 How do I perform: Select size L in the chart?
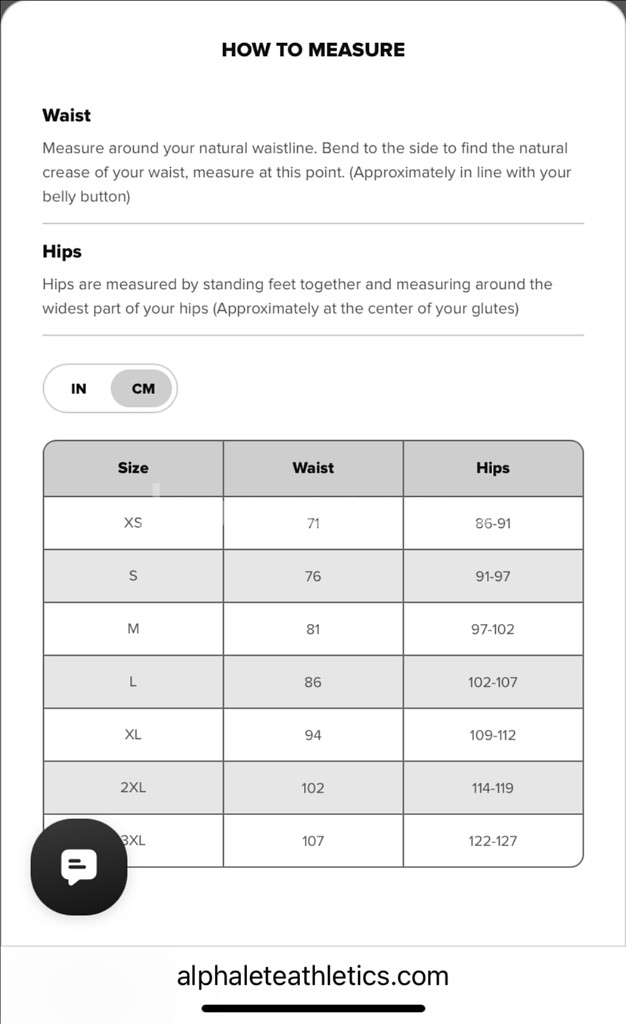132,681
